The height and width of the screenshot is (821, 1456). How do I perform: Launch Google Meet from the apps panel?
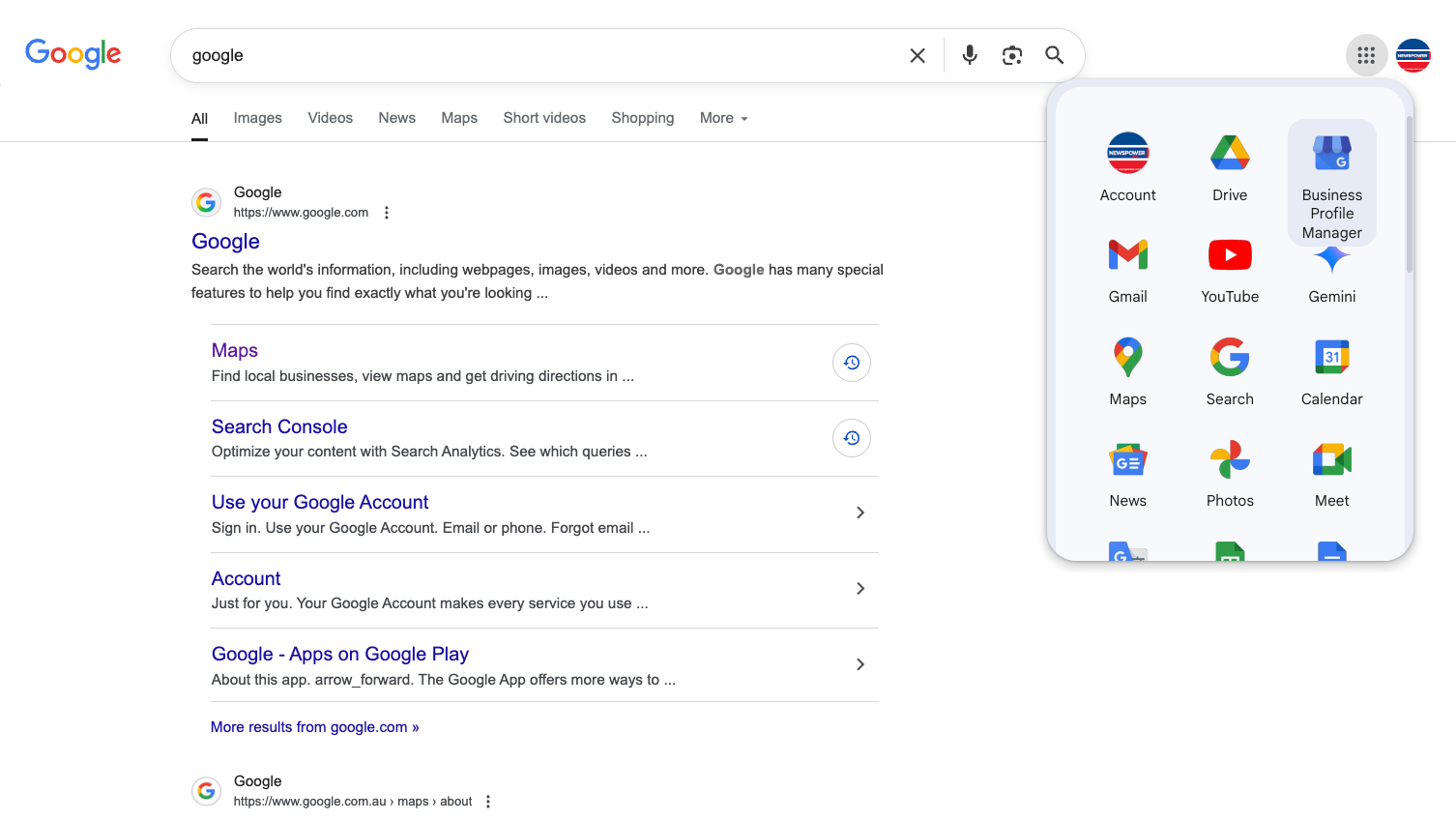pos(1331,474)
